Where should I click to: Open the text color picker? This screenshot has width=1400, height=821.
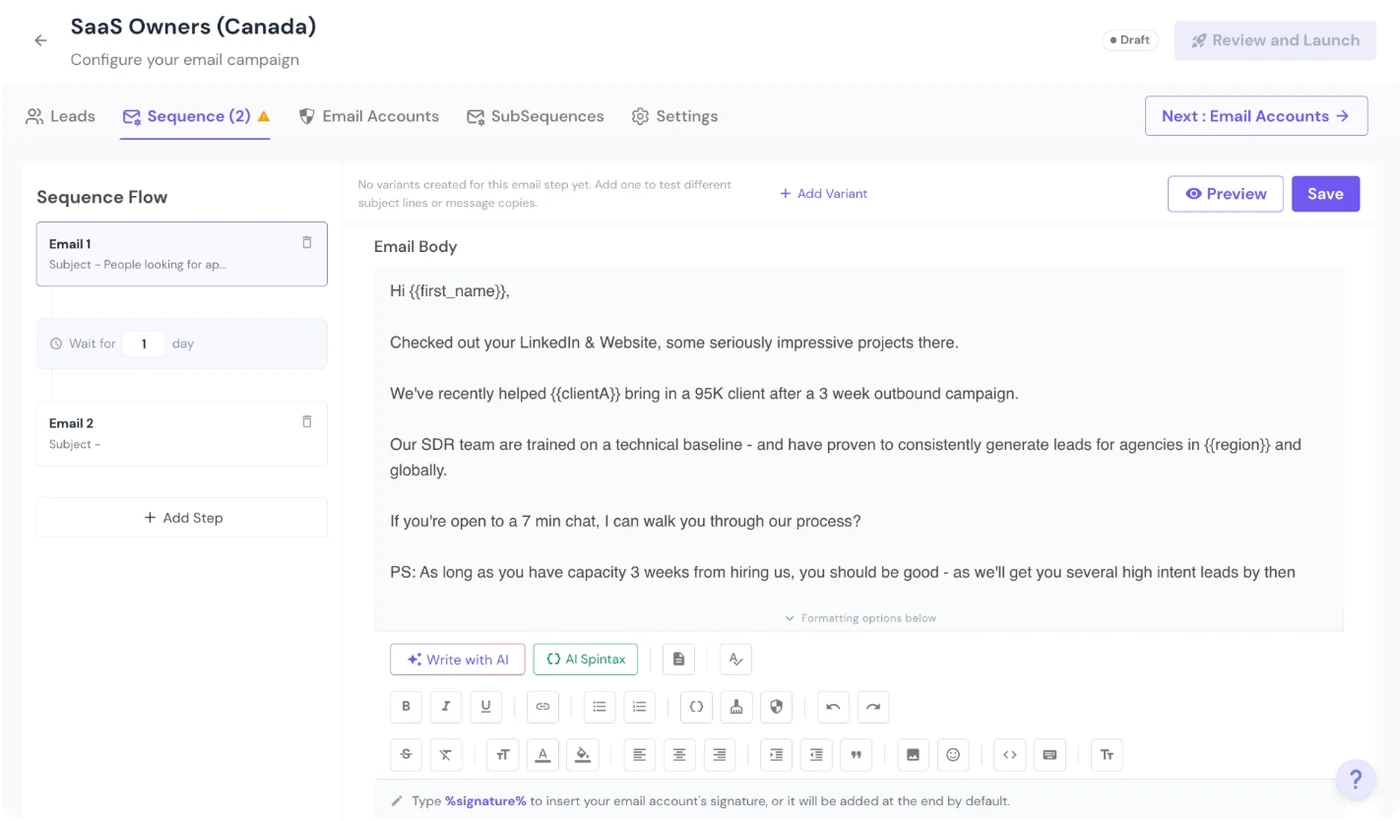point(543,755)
